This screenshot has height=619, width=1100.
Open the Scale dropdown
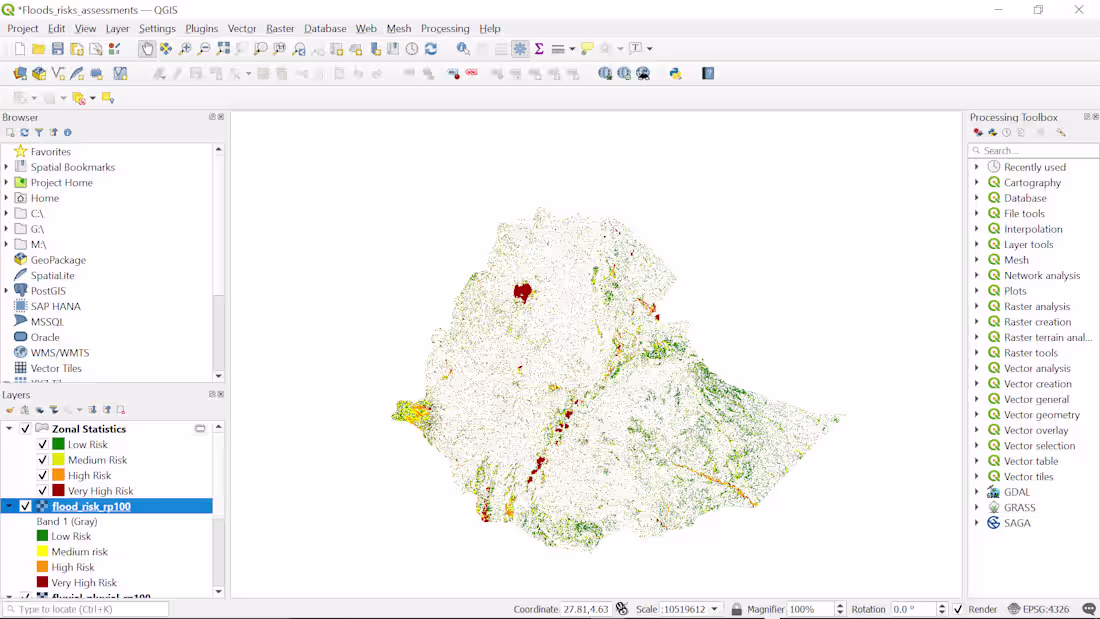point(712,609)
